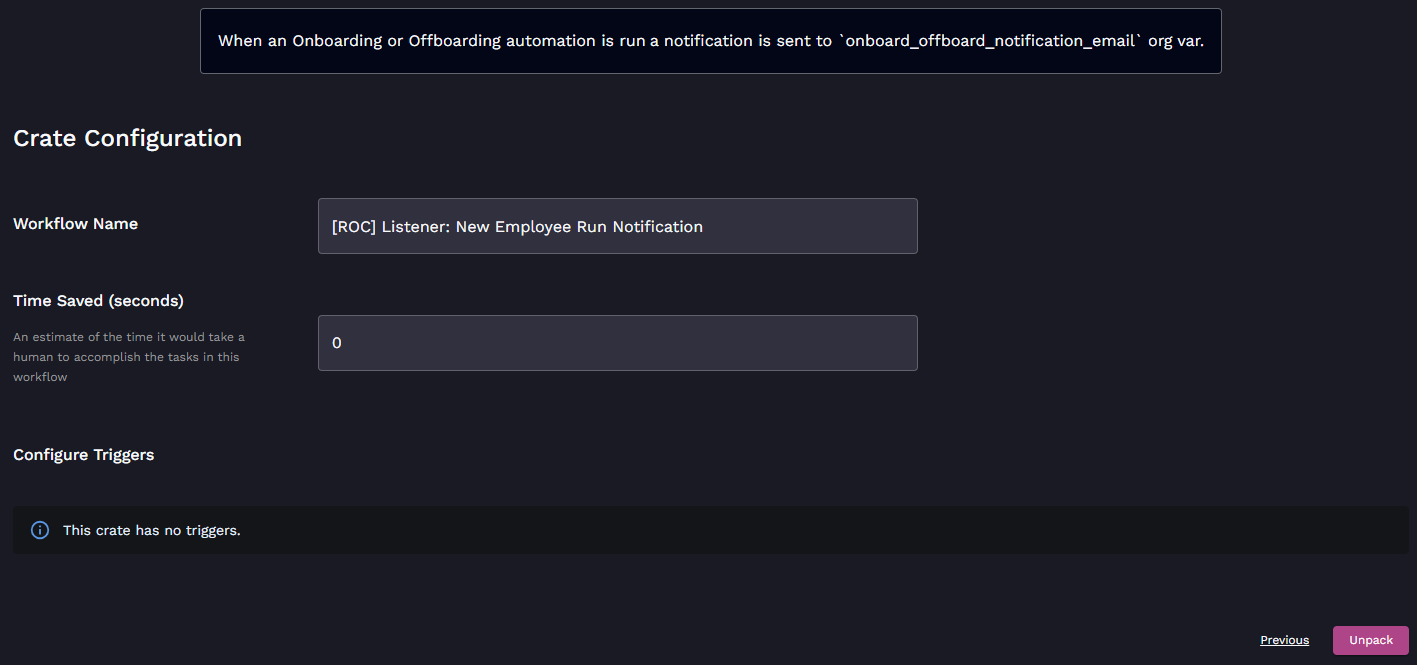The height and width of the screenshot is (665, 1417).
Task: Focus the Time Saved seconds input field
Action: 617,343
